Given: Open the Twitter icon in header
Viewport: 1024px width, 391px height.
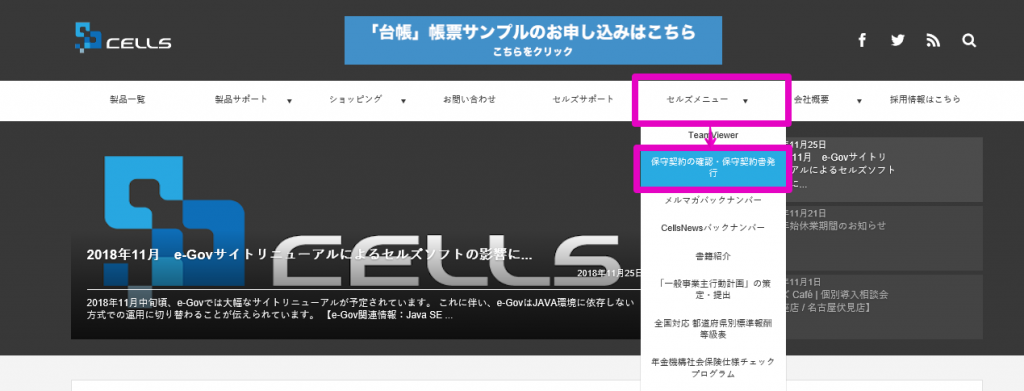Looking at the screenshot, I should (898, 40).
